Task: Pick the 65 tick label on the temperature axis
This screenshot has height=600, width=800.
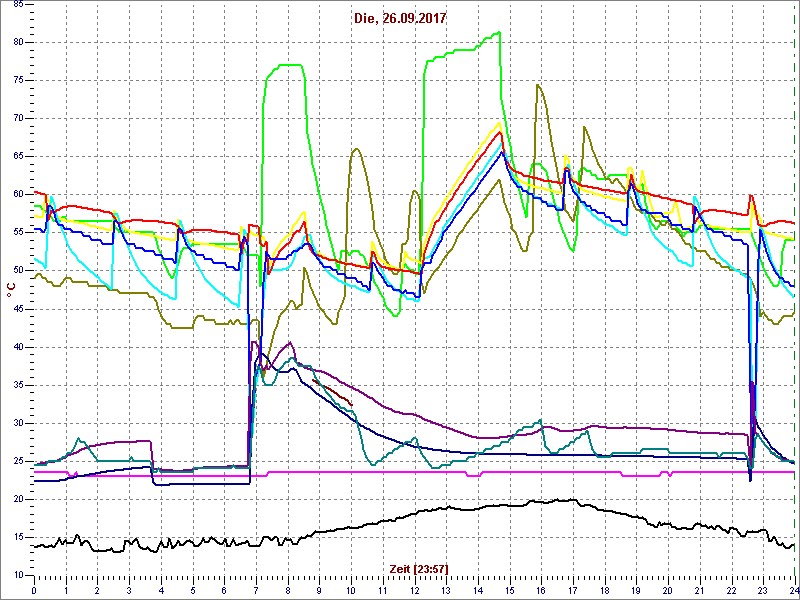Action: tap(18, 157)
